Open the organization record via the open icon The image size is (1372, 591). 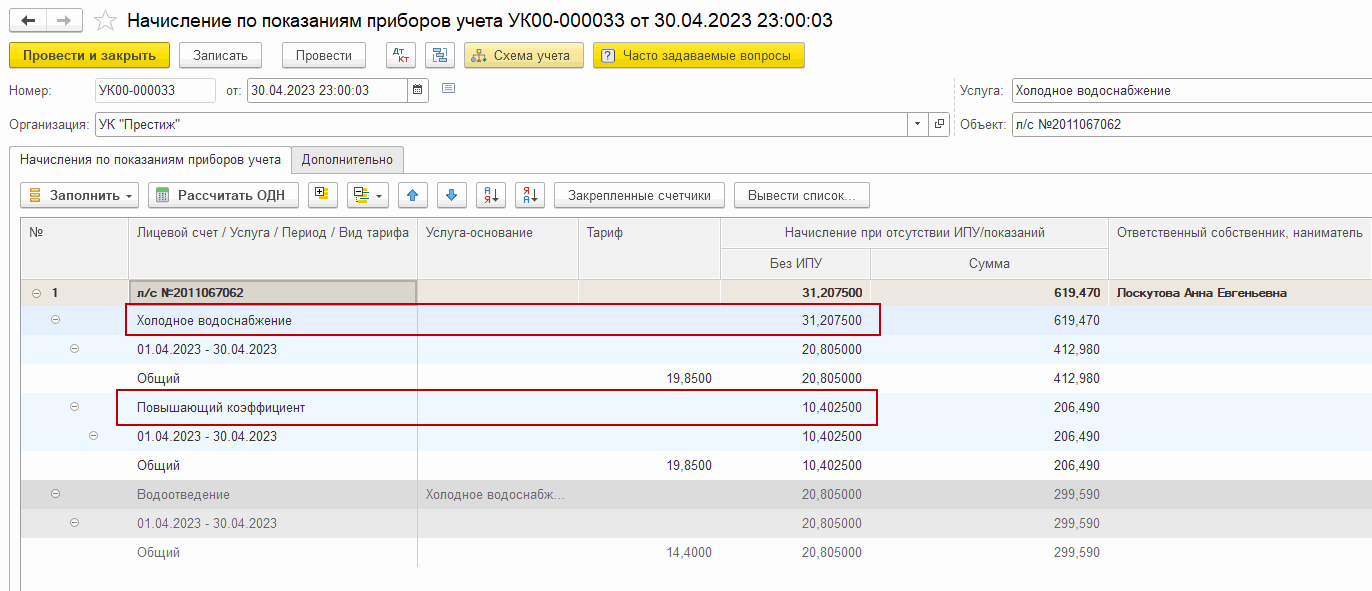tap(939, 125)
